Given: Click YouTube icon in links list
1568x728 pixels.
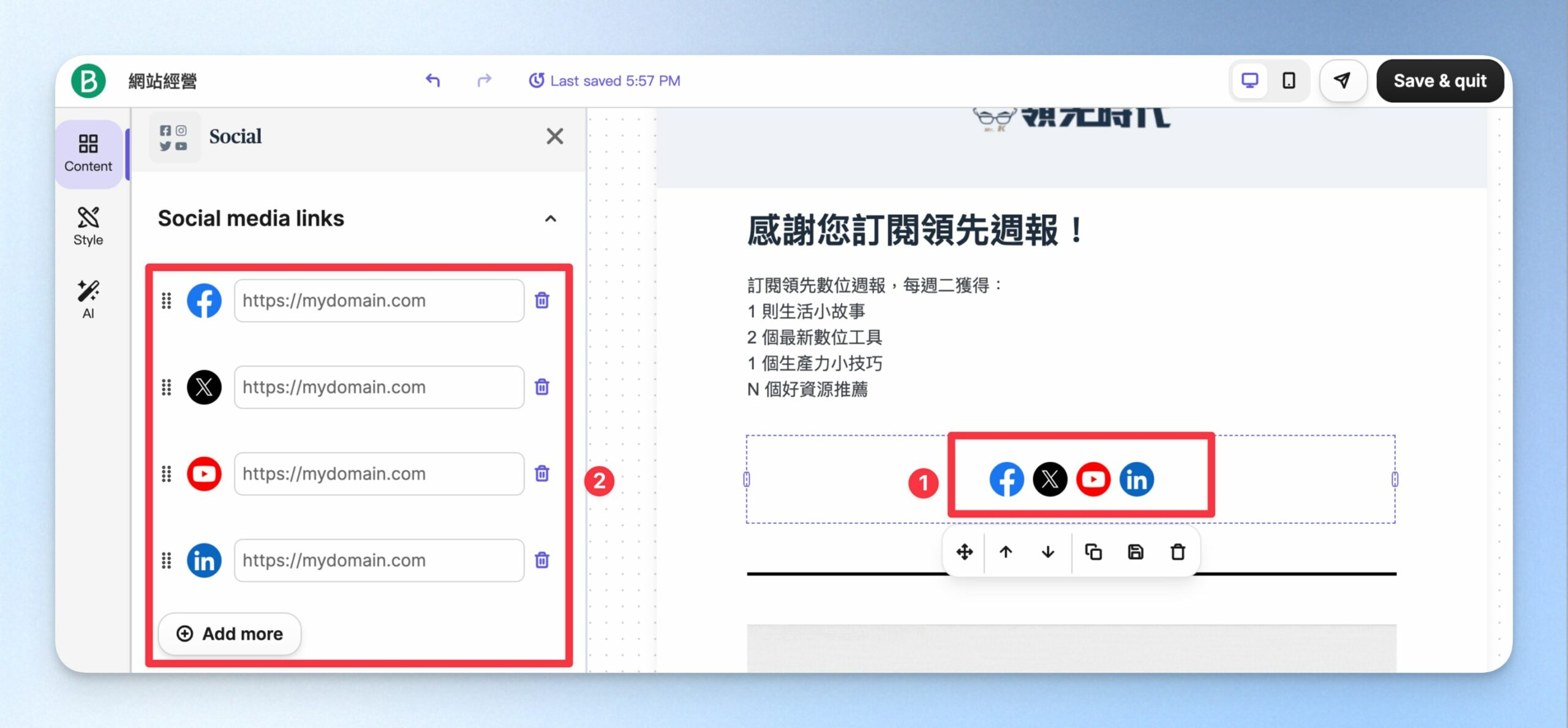Looking at the screenshot, I should 204,474.
